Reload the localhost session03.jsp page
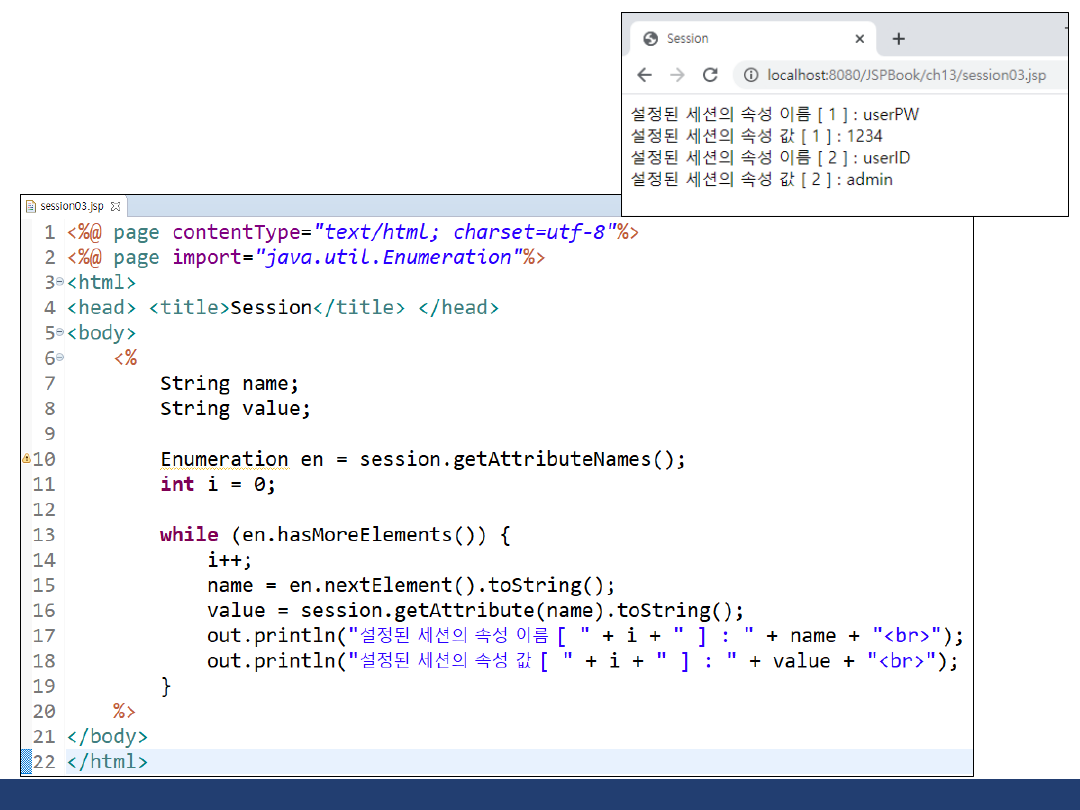The height and width of the screenshot is (810, 1080). [710, 75]
